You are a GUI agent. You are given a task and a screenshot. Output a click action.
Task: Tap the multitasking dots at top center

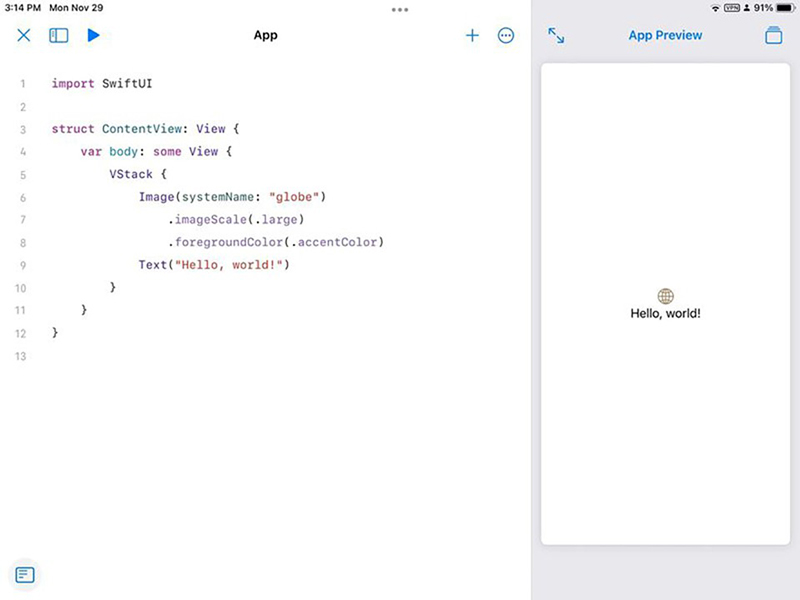coord(400,9)
